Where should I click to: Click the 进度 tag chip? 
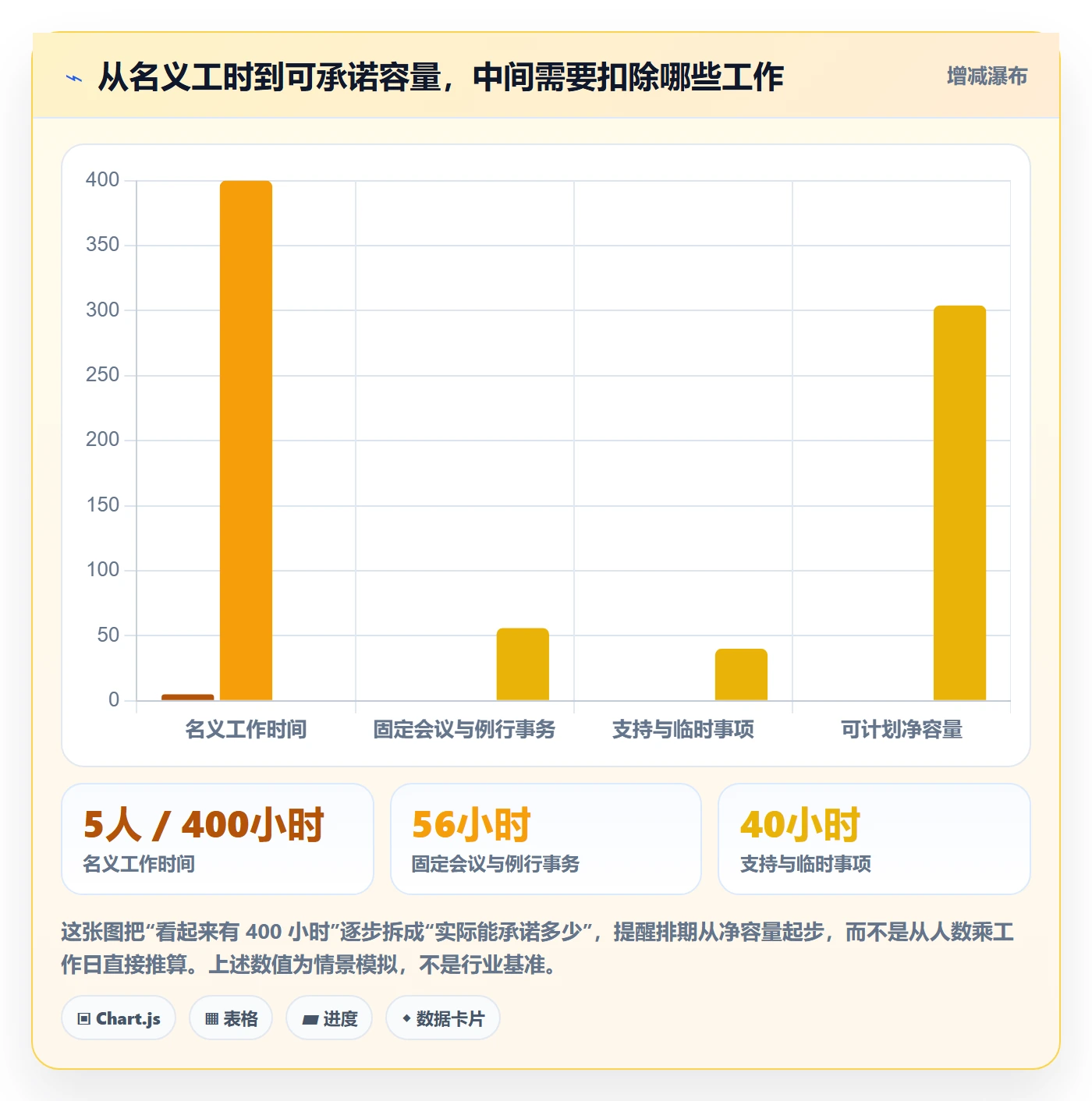pyautogui.click(x=329, y=1018)
